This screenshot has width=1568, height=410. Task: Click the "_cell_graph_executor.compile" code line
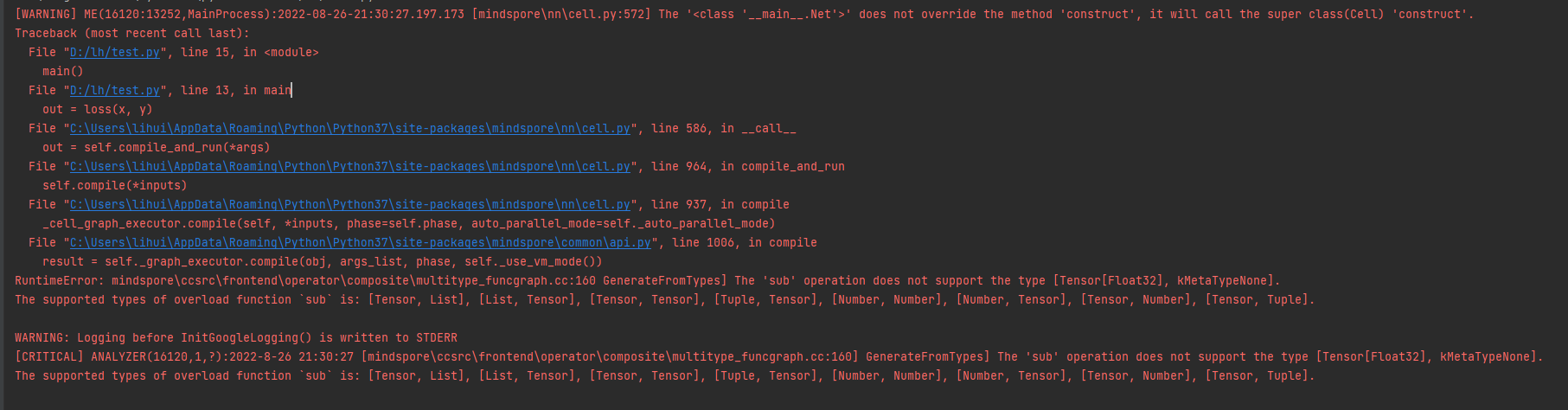click(x=408, y=224)
